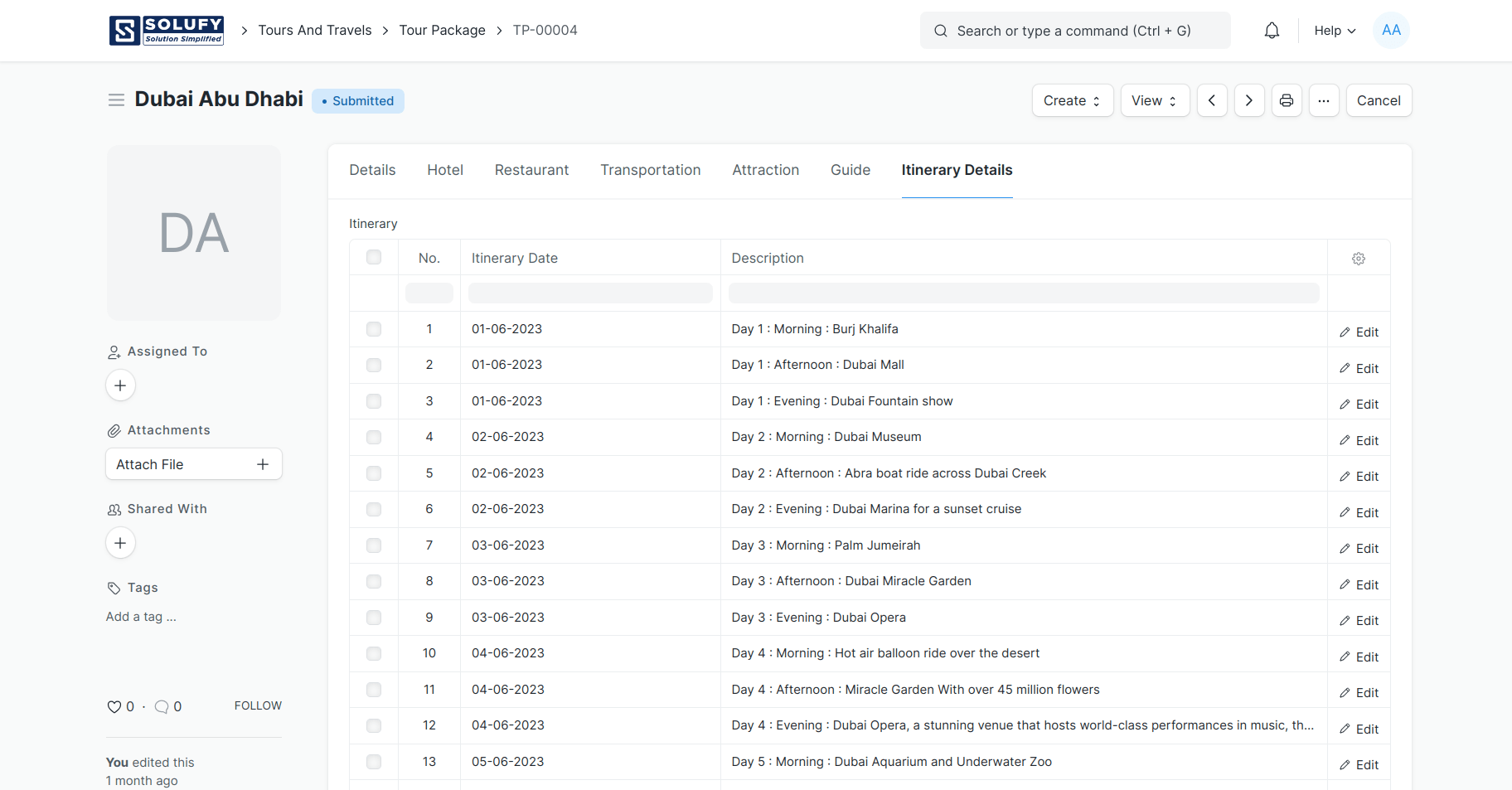The image size is (1512, 790).
Task: Switch to the Details tab
Action: 372,170
